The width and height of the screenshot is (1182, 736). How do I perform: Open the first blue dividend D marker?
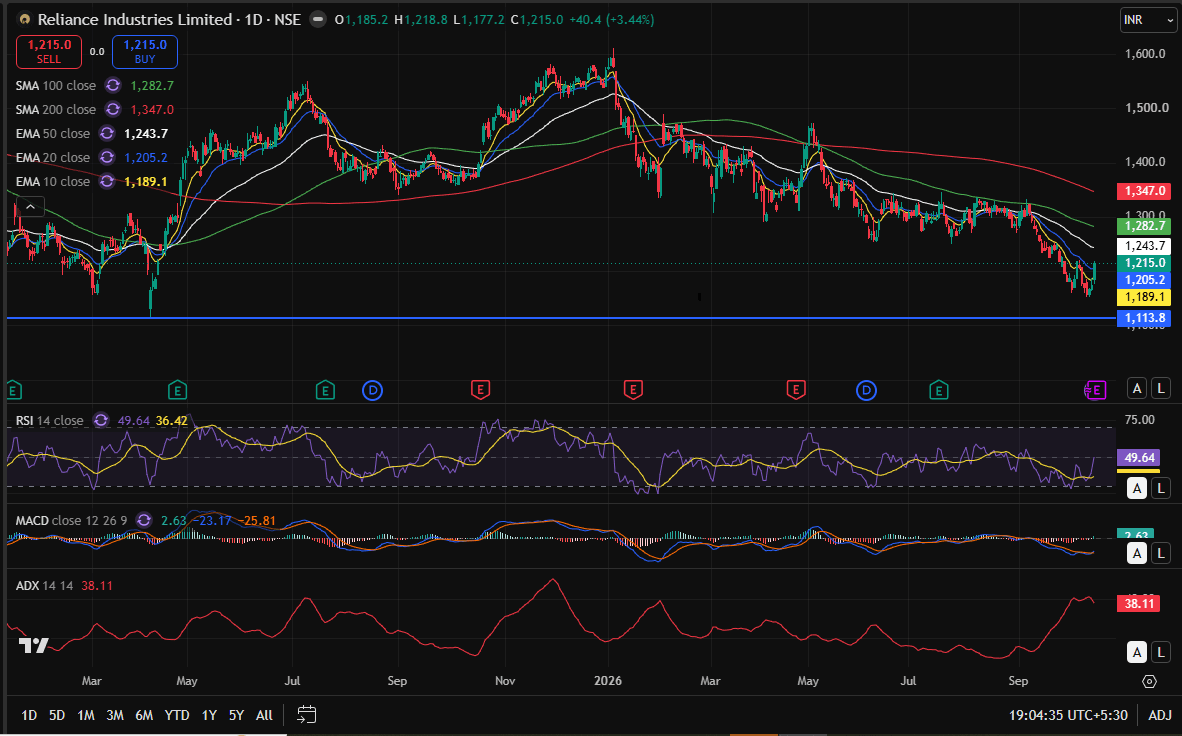pyautogui.click(x=372, y=390)
